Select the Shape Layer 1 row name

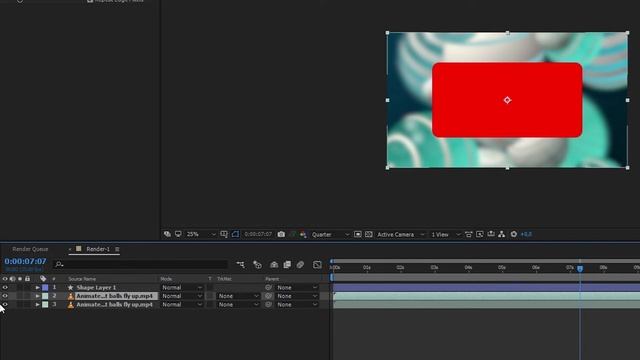pos(96,288)
